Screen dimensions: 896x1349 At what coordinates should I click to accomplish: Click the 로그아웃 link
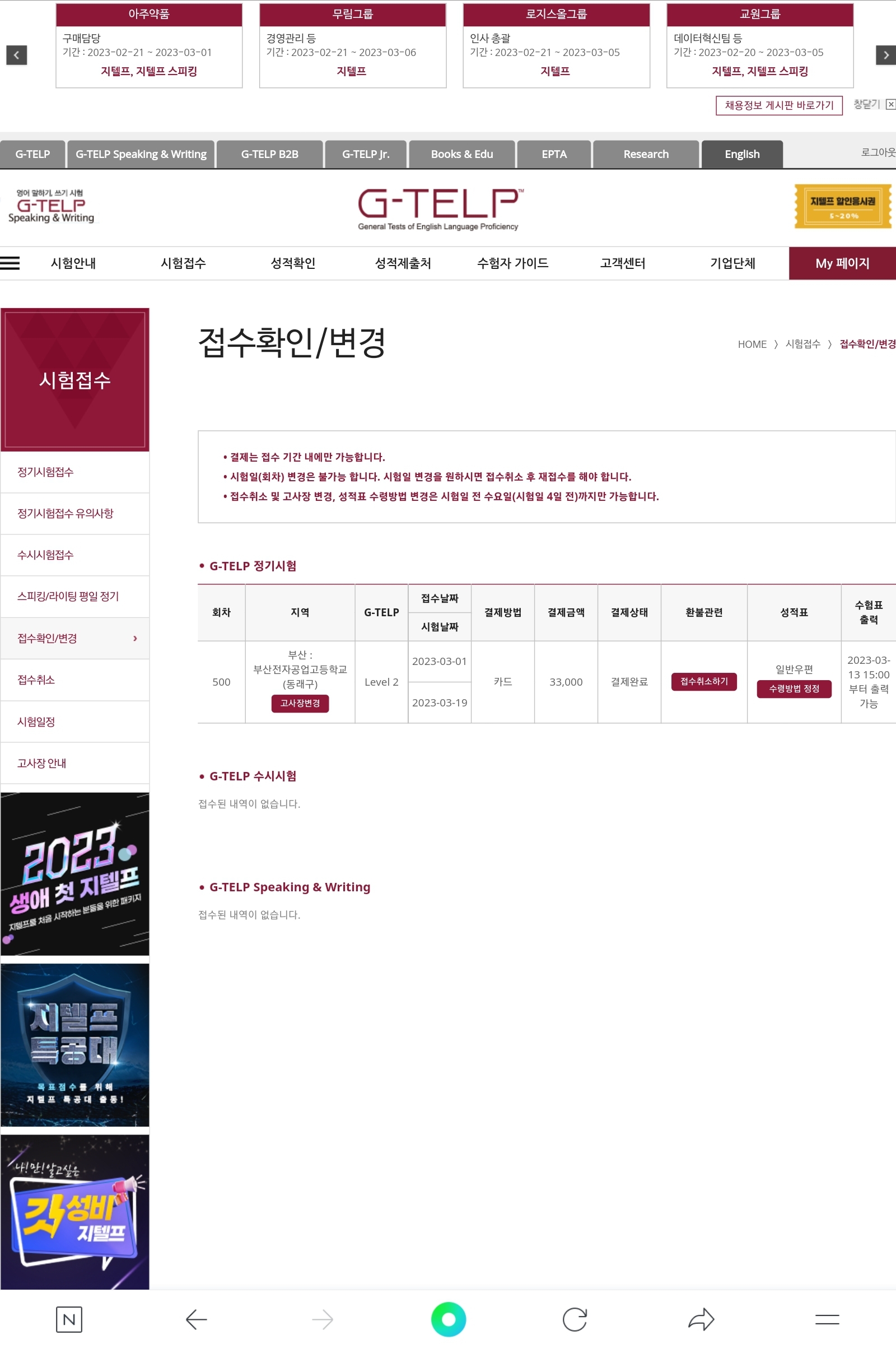click(x=878, y=152)
